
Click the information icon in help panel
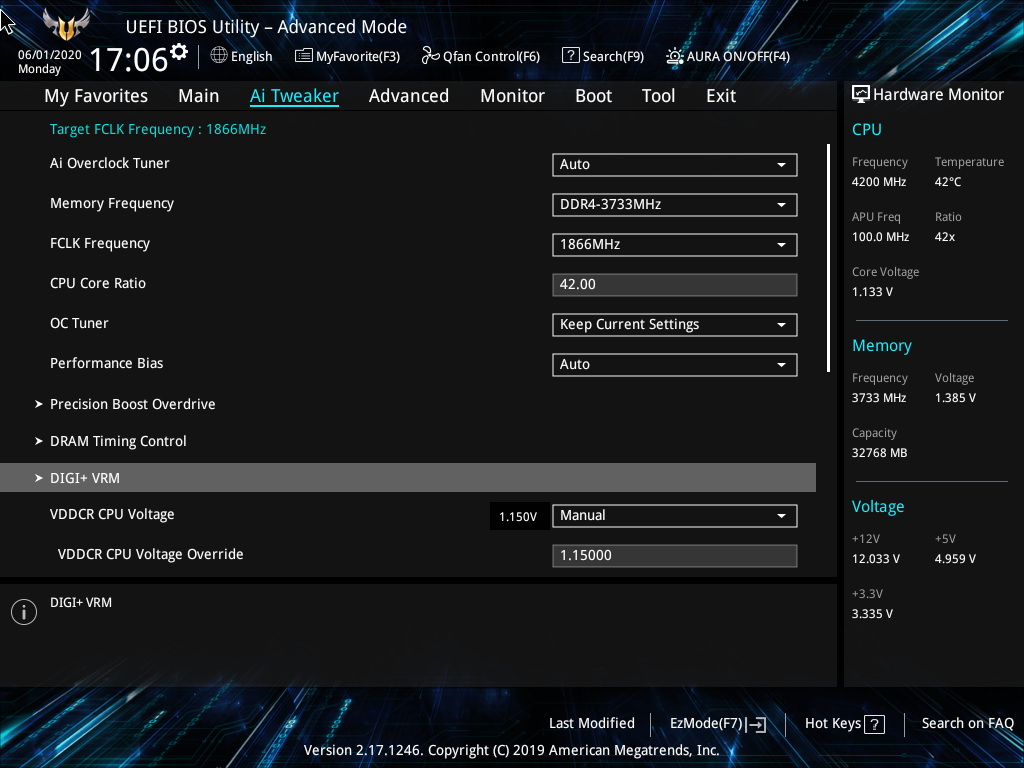pyautogui.click(x=24, y=612)
